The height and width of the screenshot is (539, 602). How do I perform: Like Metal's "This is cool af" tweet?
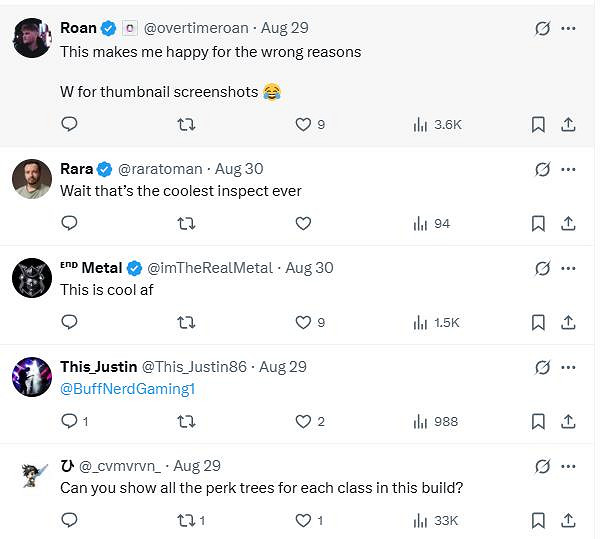[x=303, y=323]
